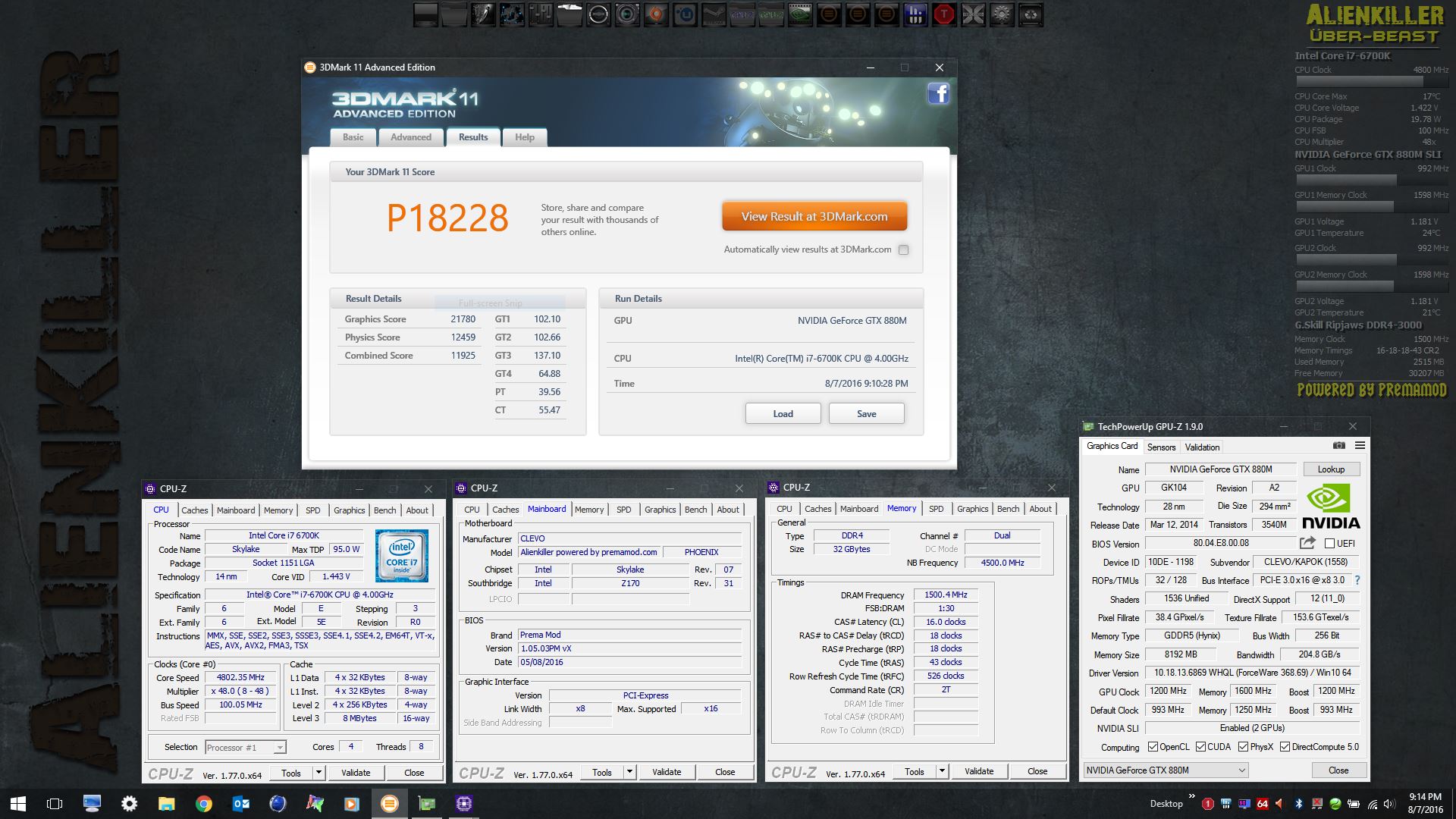Switch to the Advanced tab in 3DMark

(x=410, y=137)
